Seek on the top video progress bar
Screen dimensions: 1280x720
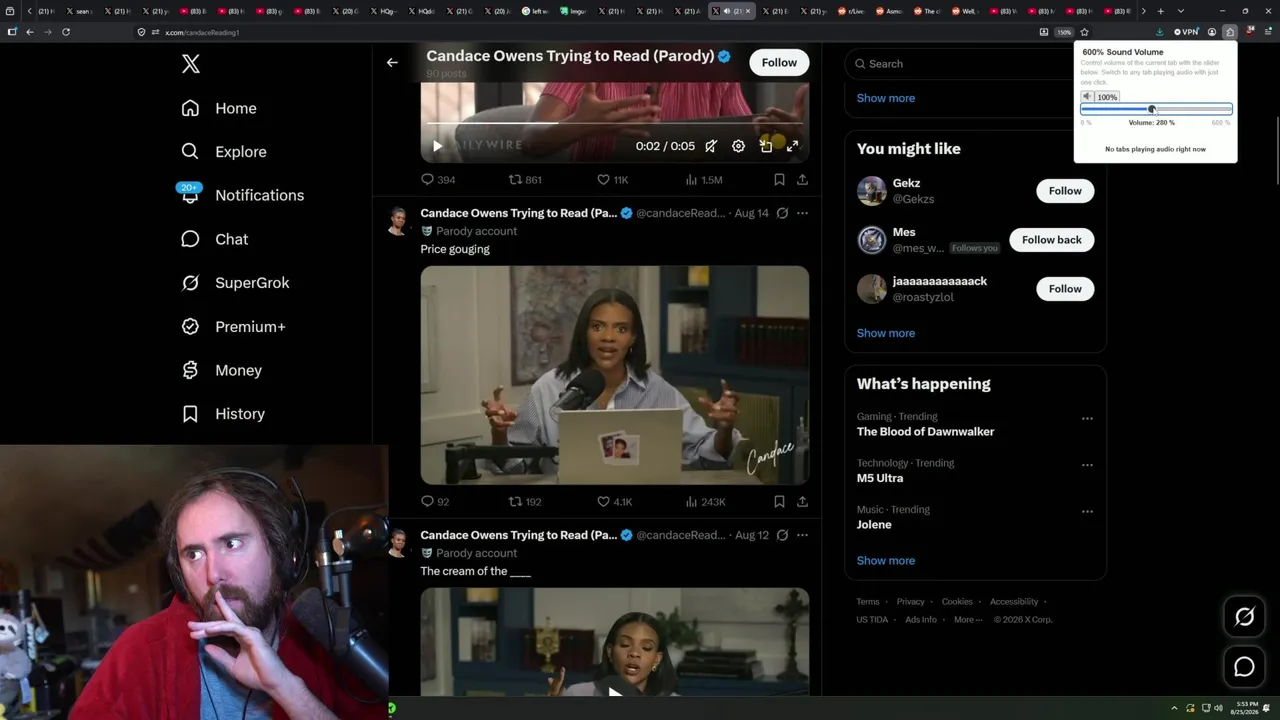[x=615, y=123]
